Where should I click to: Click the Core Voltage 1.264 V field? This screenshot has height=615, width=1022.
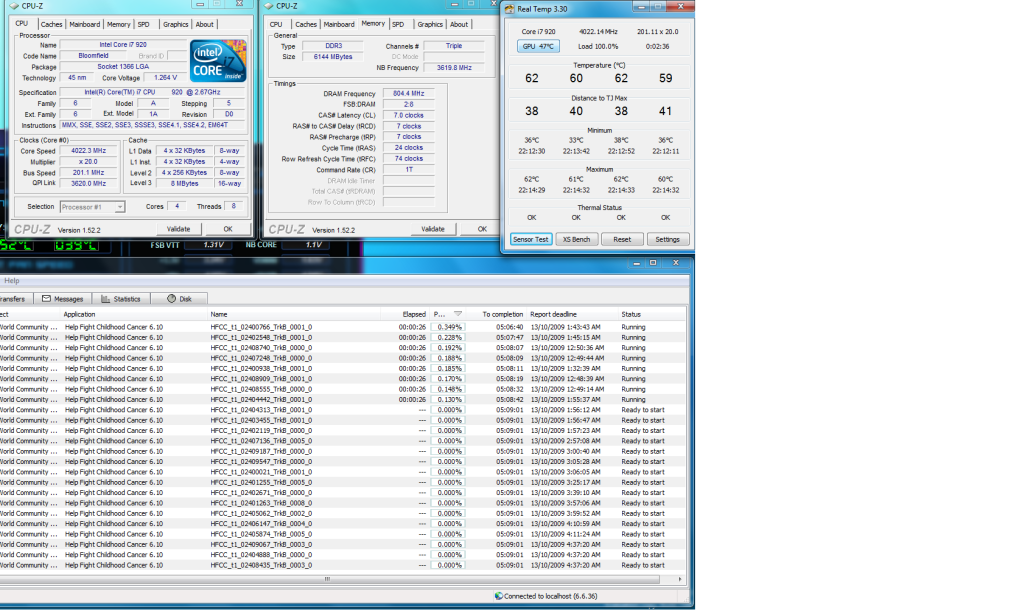coord(165,78)
